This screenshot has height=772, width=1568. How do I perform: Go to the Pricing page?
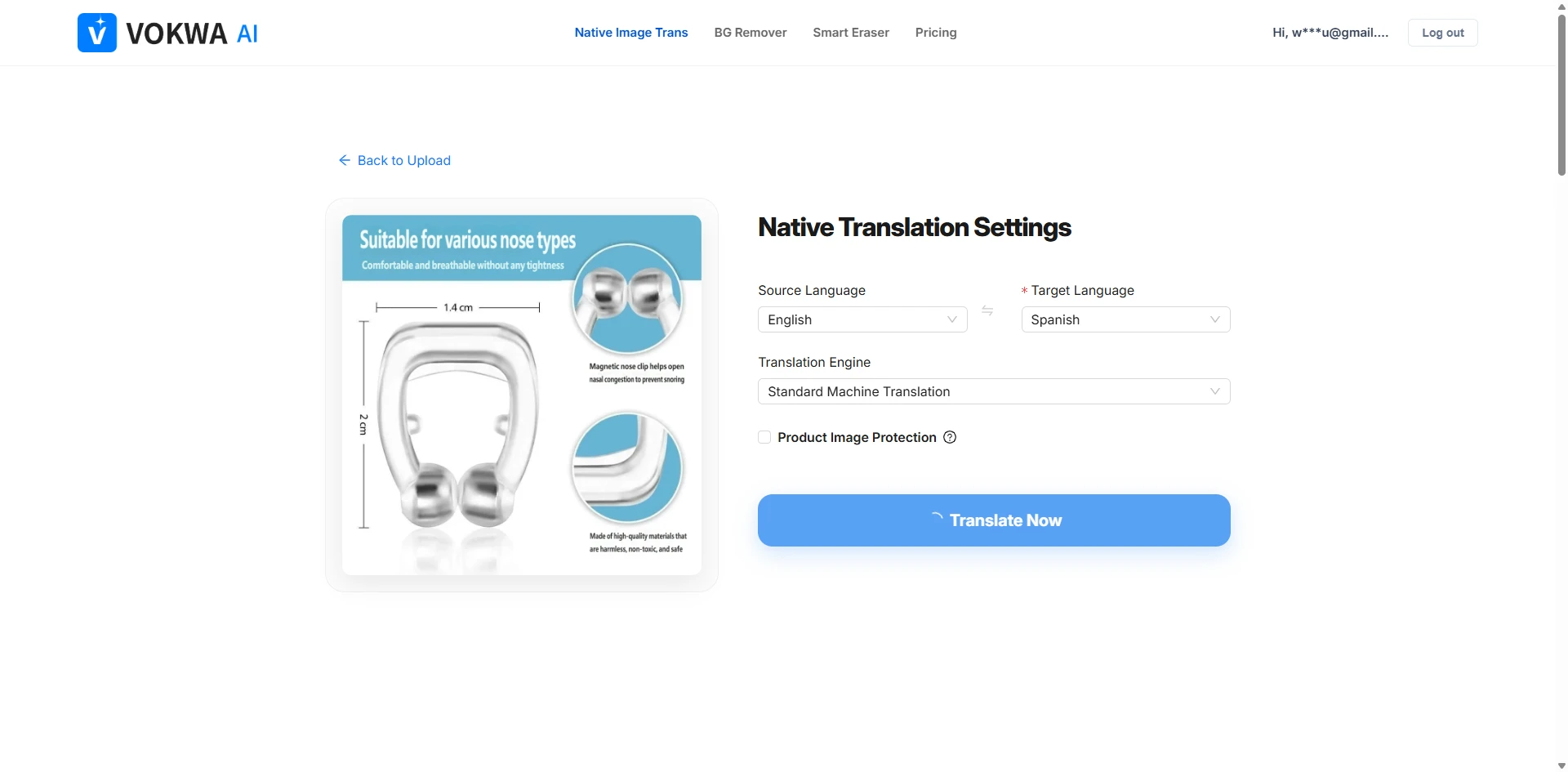(x=936, y=33)
